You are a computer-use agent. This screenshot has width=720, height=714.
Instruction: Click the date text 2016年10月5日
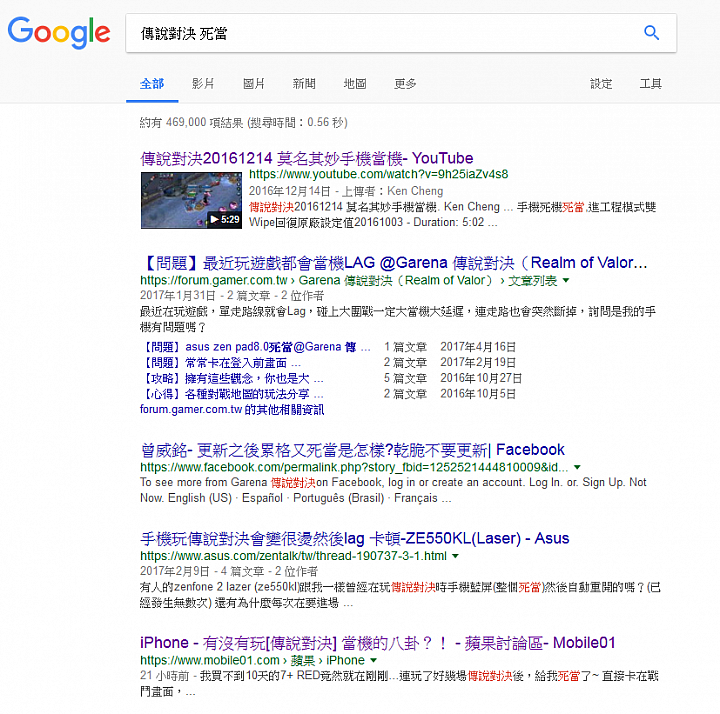[x=478, y=394]
